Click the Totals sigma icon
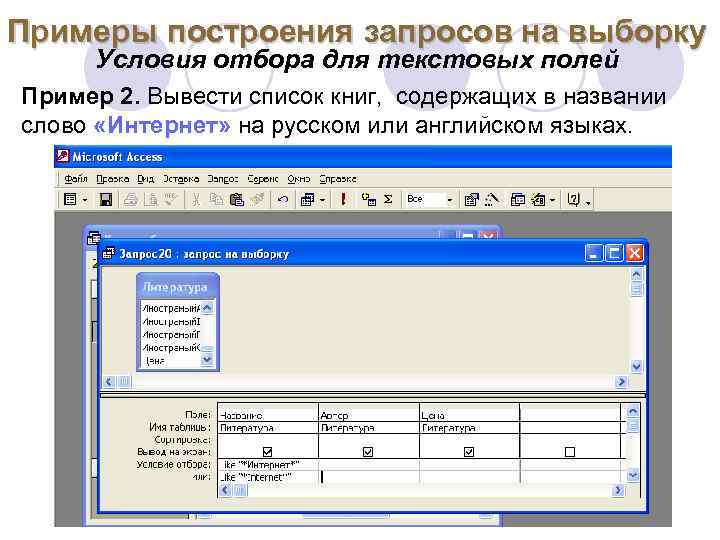This screenshot has height=540, width=720. 388,200
